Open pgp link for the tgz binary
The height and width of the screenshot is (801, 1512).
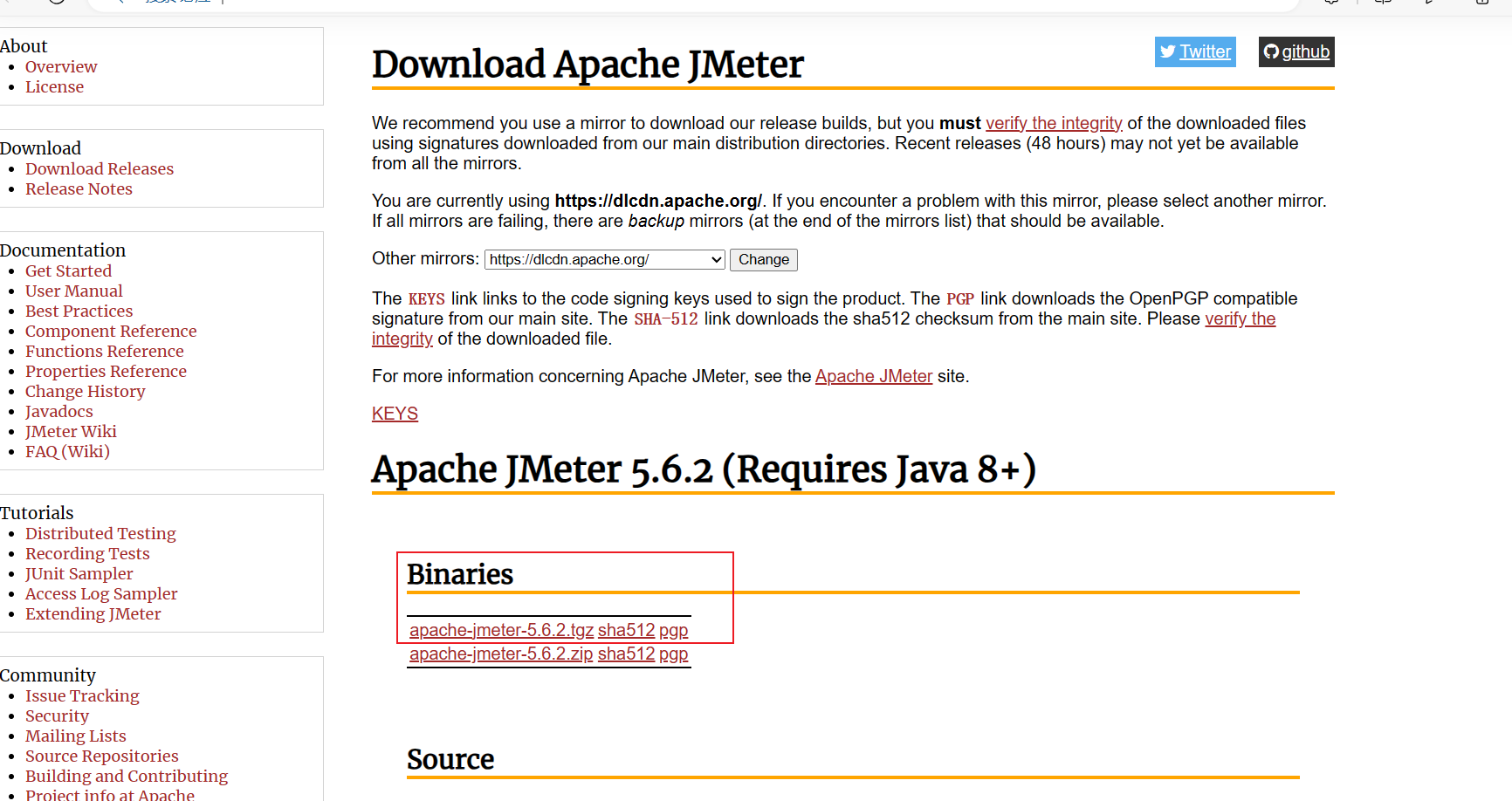click(x=673, y=630)
